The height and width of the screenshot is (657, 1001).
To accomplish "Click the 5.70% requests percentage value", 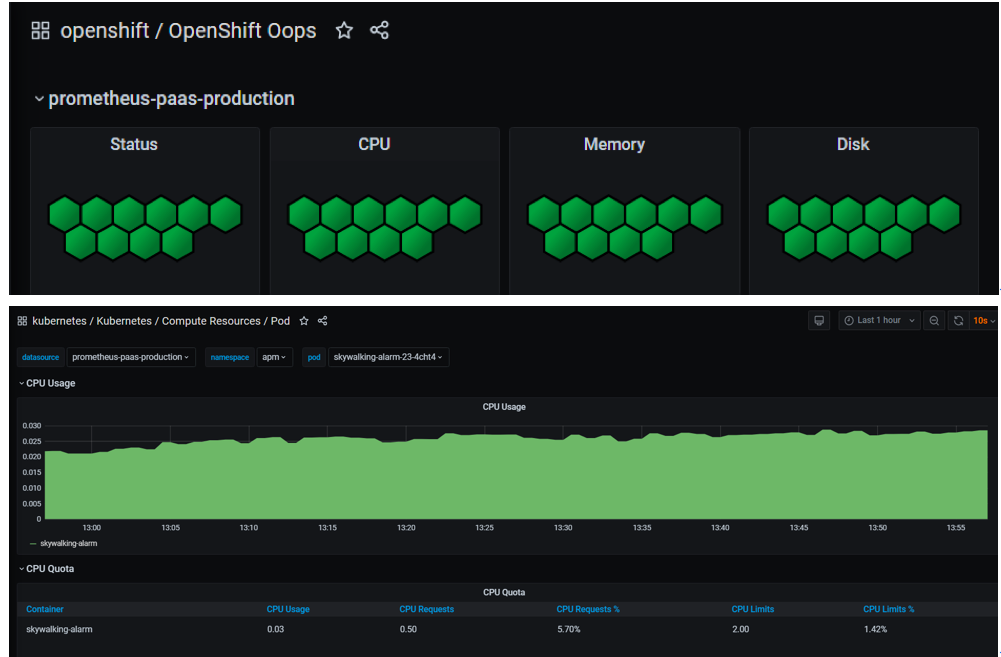I will [569, 629].
